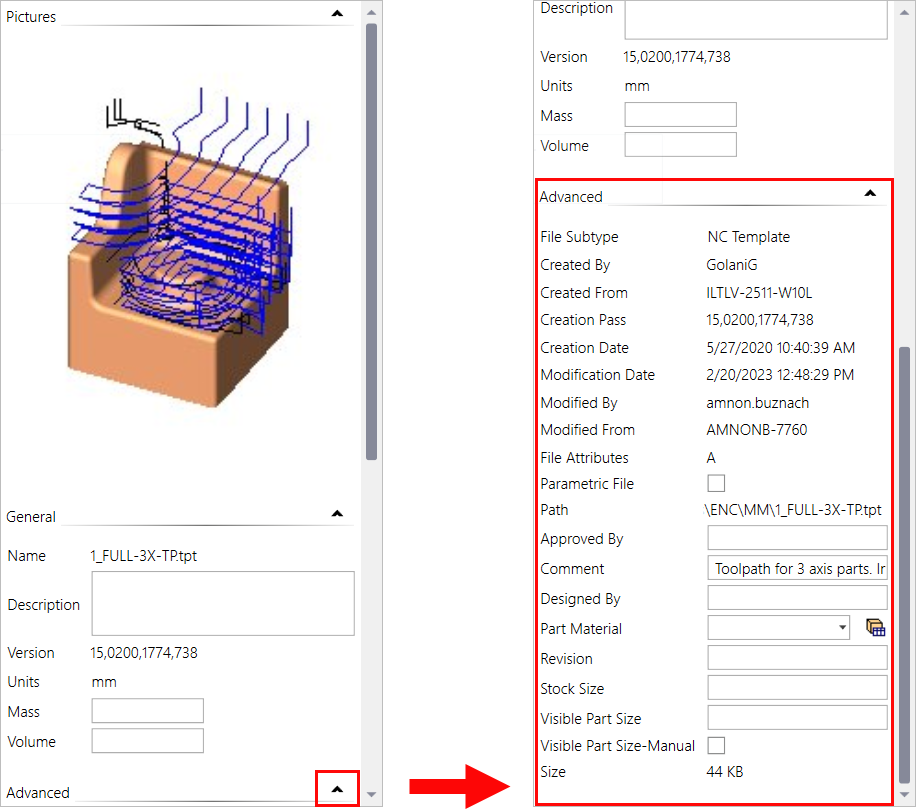Click the left panel scrollbar up arrow

point(371,12)
